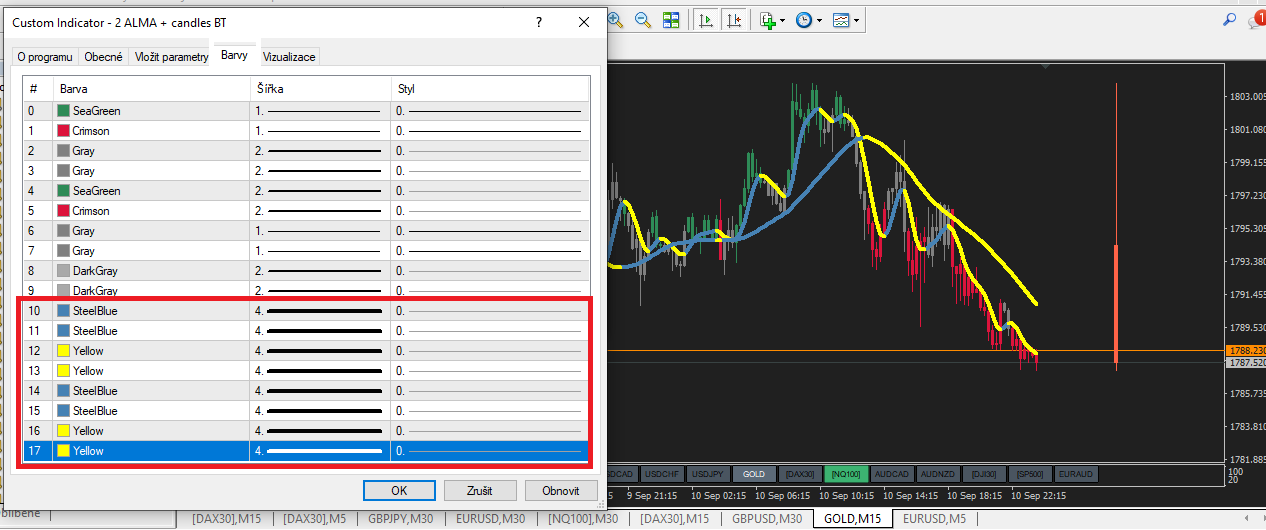Switch to the GBPUSD,M30 chart tab

pyautogui.click(x=767, y=519)
